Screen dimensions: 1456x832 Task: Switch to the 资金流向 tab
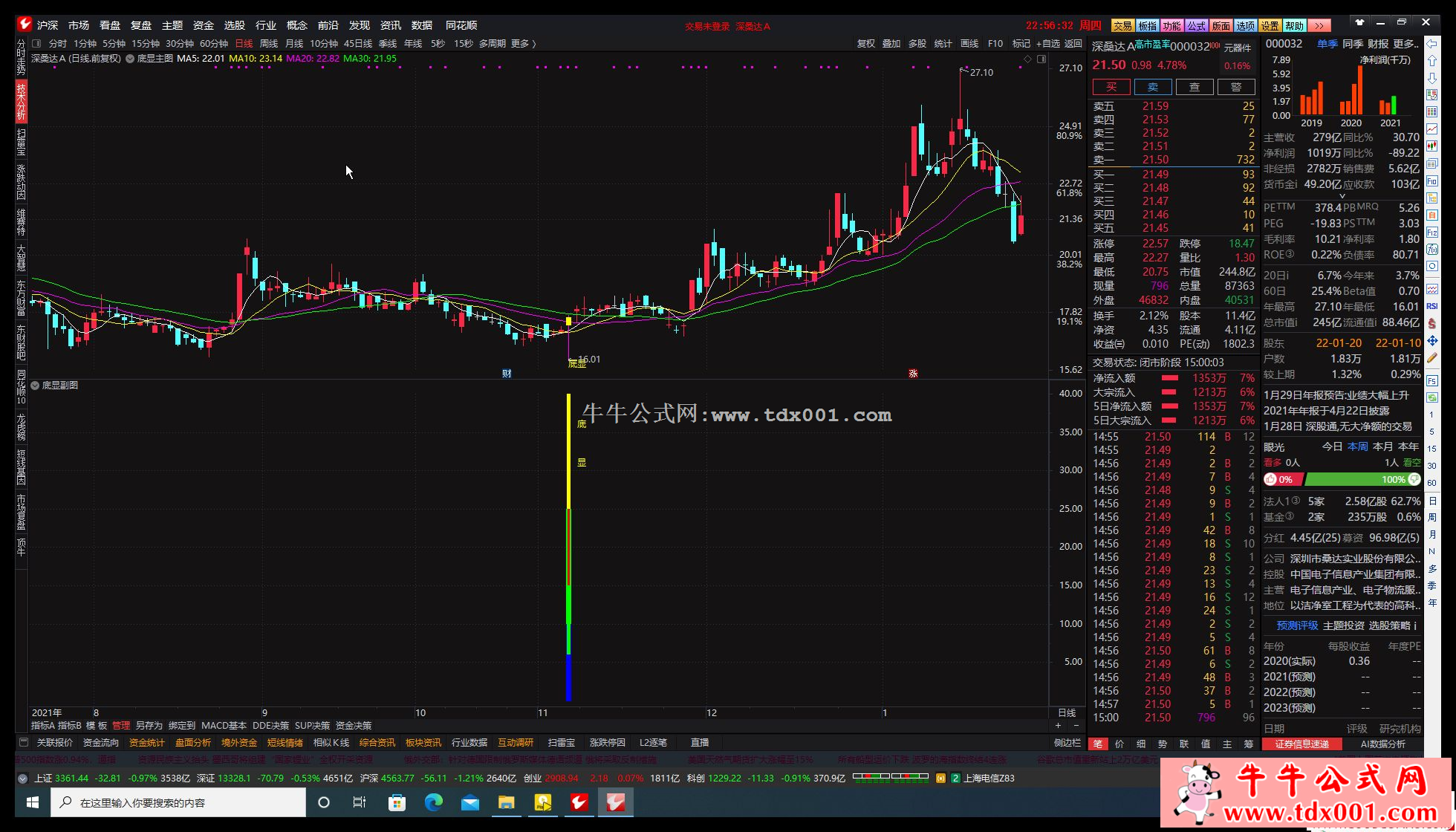coord(100,743)
